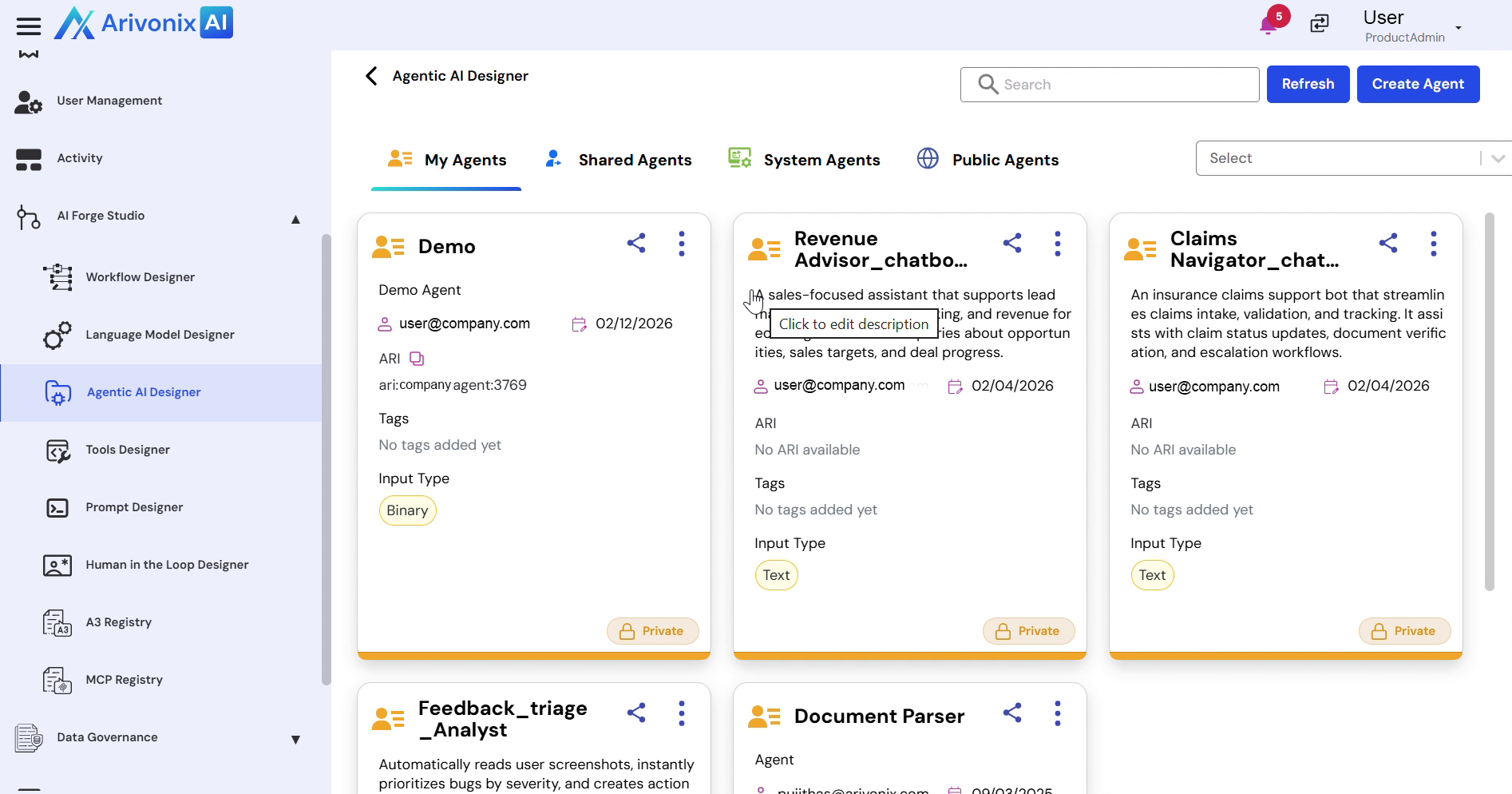Open three-dot menu on Document Parser card
The image size is (1512, 794).
1058,713
